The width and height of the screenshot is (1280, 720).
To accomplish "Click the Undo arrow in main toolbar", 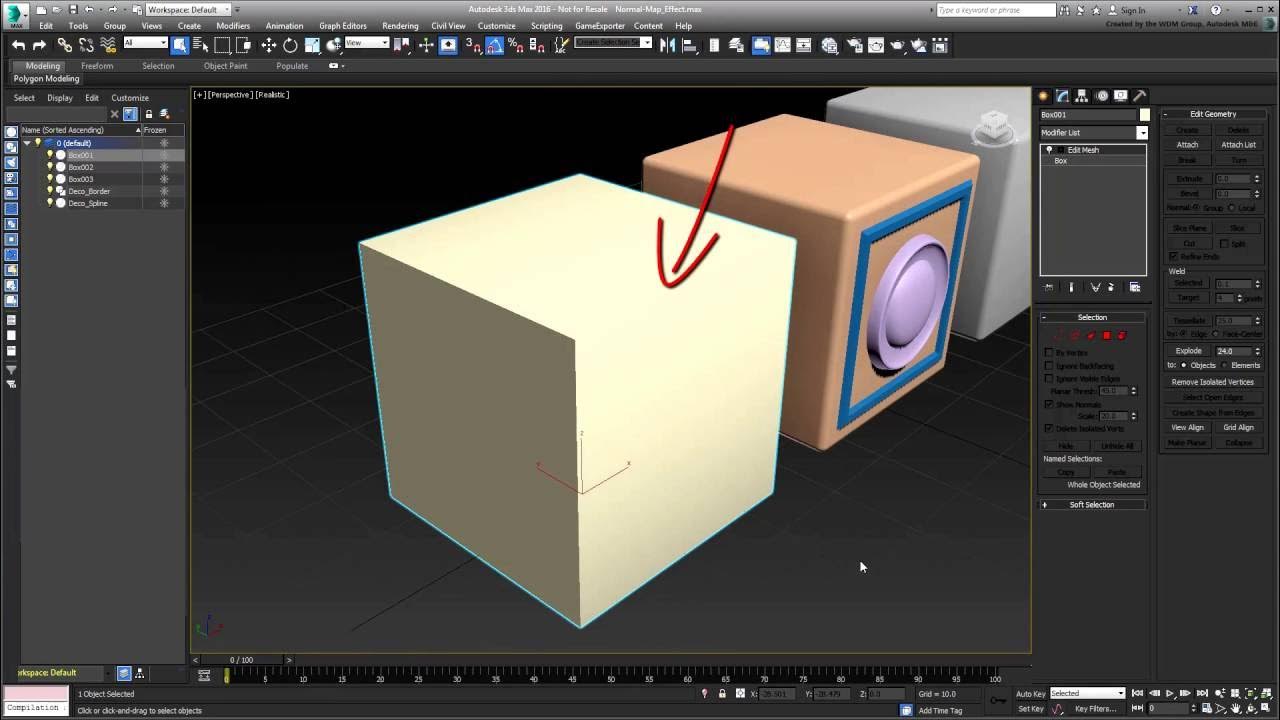I will point(19,45).
